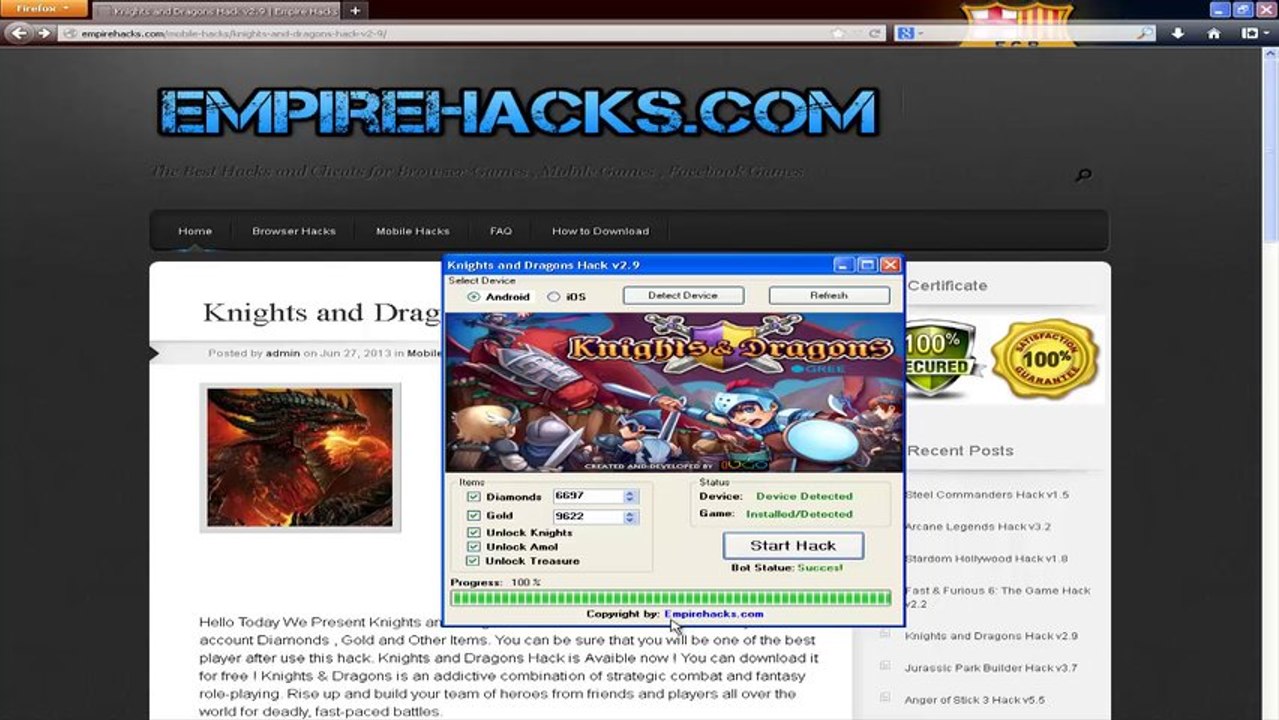Click the 'Jun 27, 2013' post date

[x=354, y=353]
